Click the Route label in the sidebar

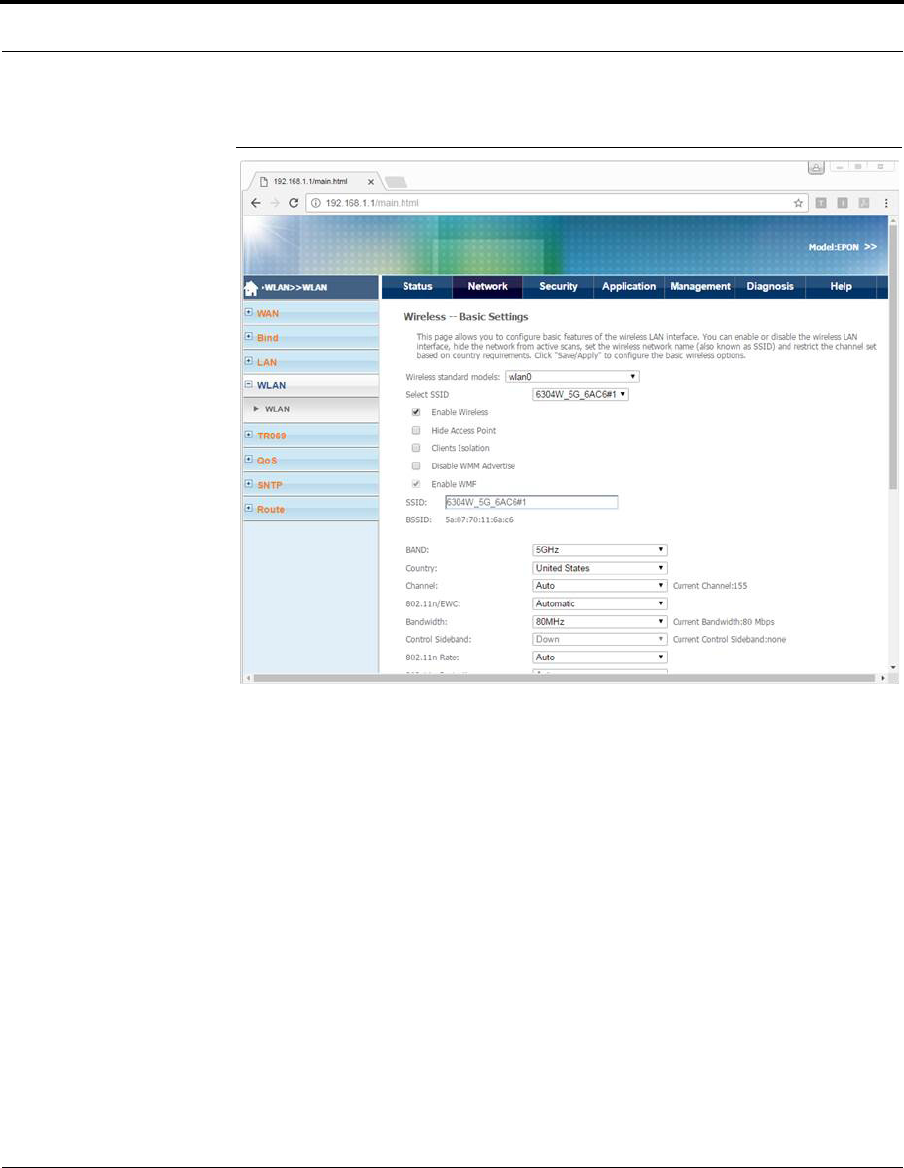point(271,510)
